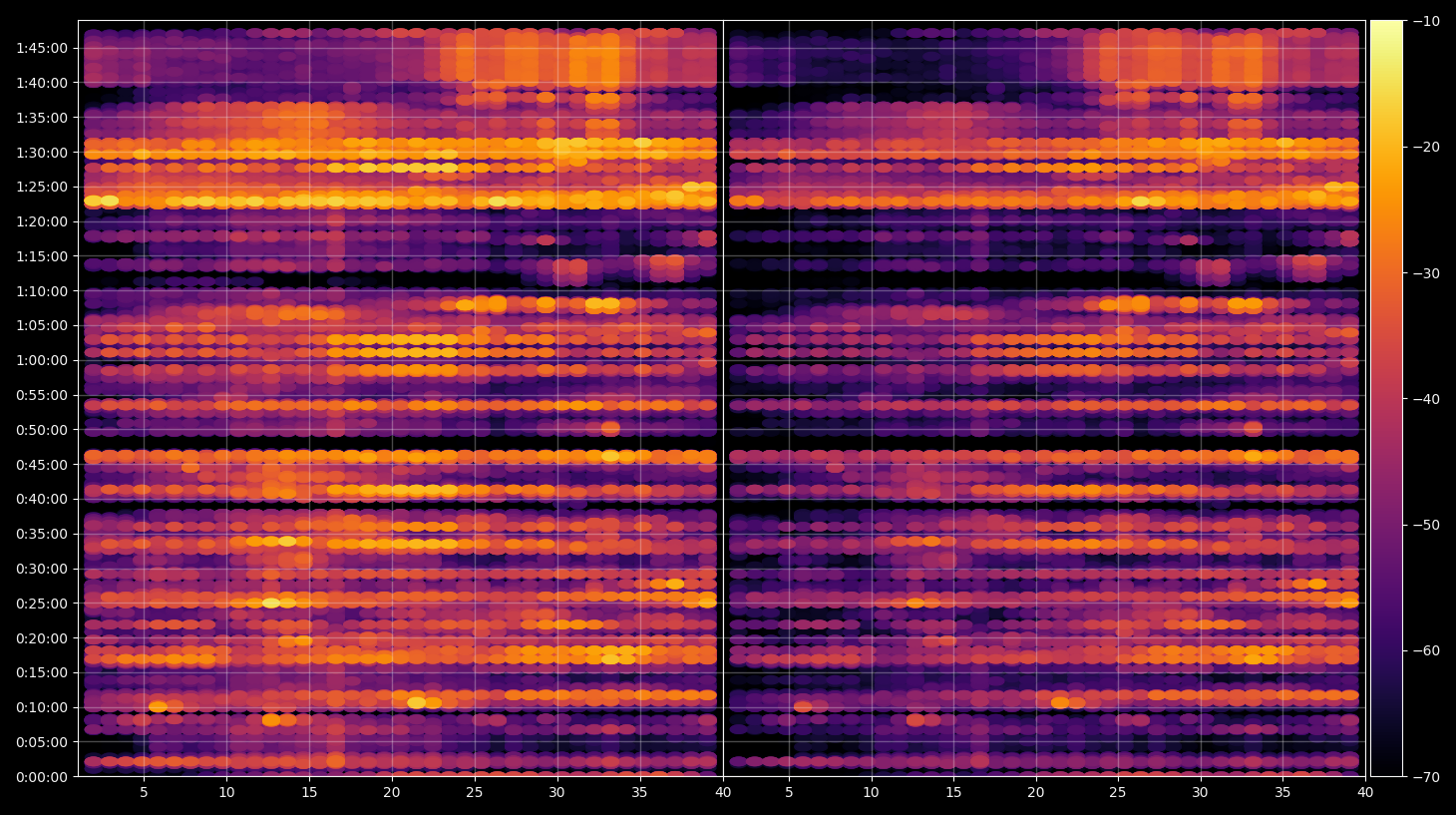This screenshot has width=1456, height=815.
Task: Click the 1:40:00 time label
Action: tap(42, 83)
